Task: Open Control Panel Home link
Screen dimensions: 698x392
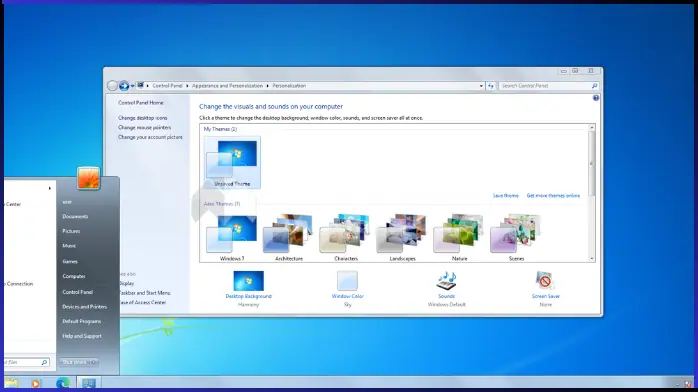Action: [x=141, y=103]
